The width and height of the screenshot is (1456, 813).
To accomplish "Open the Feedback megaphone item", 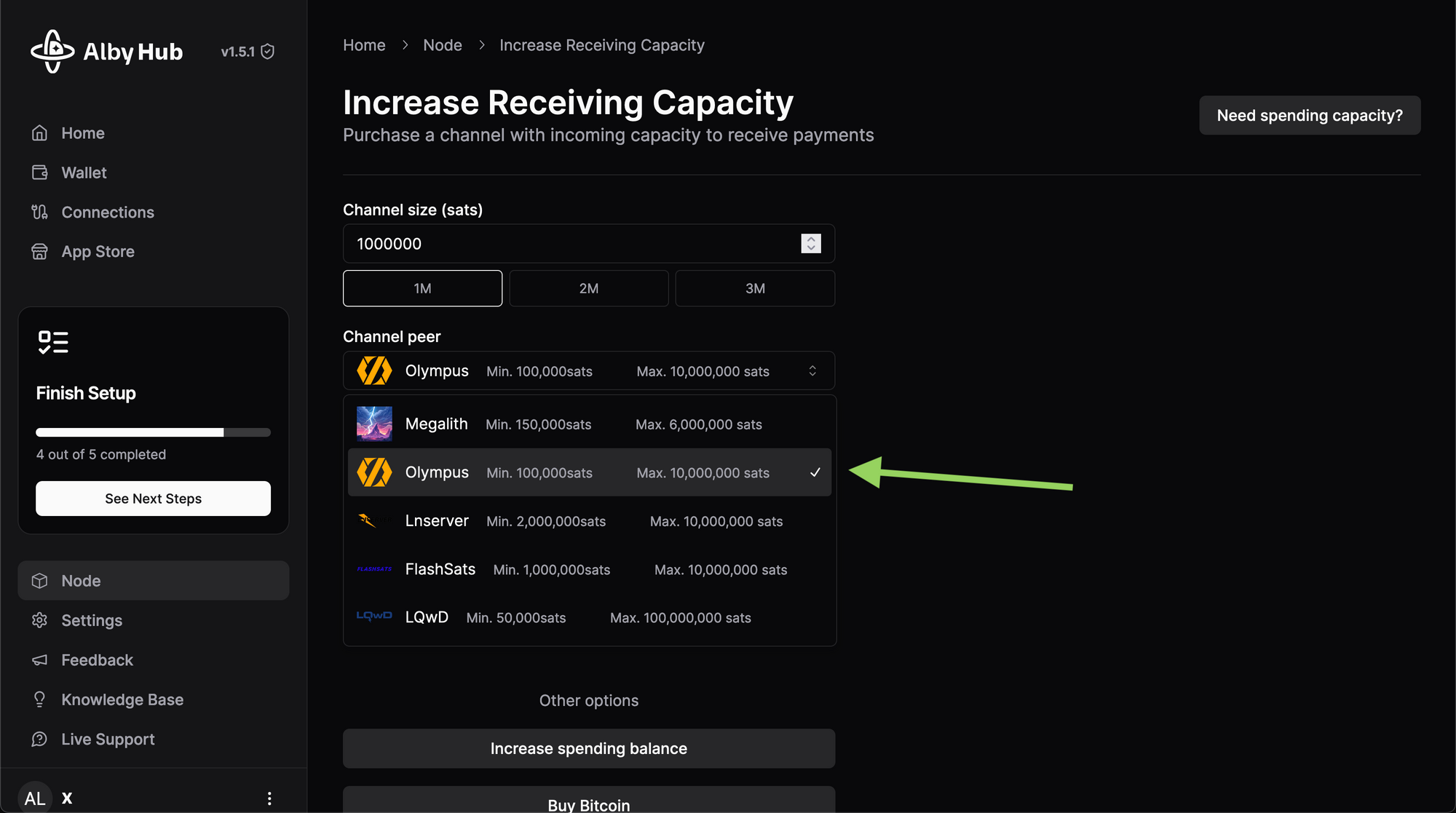I will (97, 660).
